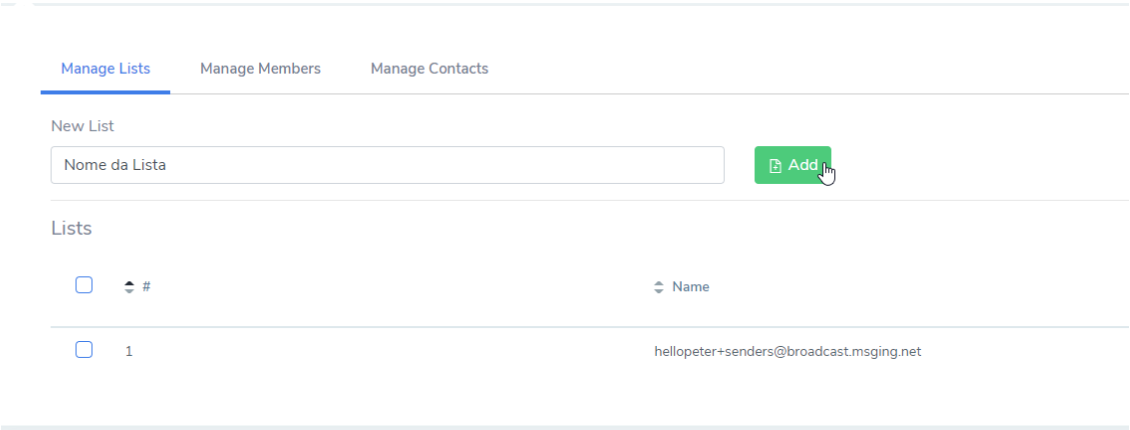The image size is (1130, 430).
Task: Sort lists by the # column header
Action: pyautogui.click(x=146, y=286)
